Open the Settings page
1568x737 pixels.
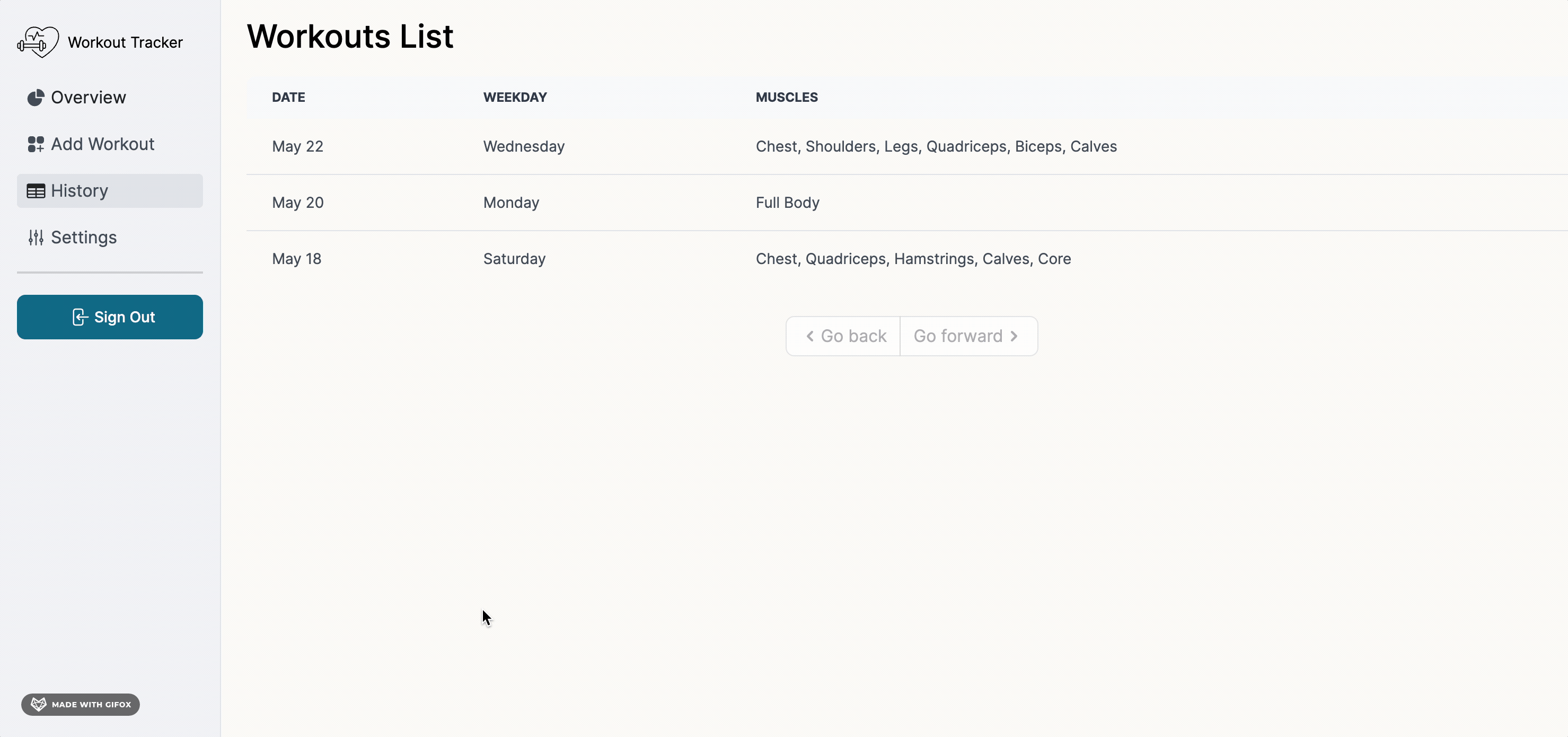click(x=110, y=238)
